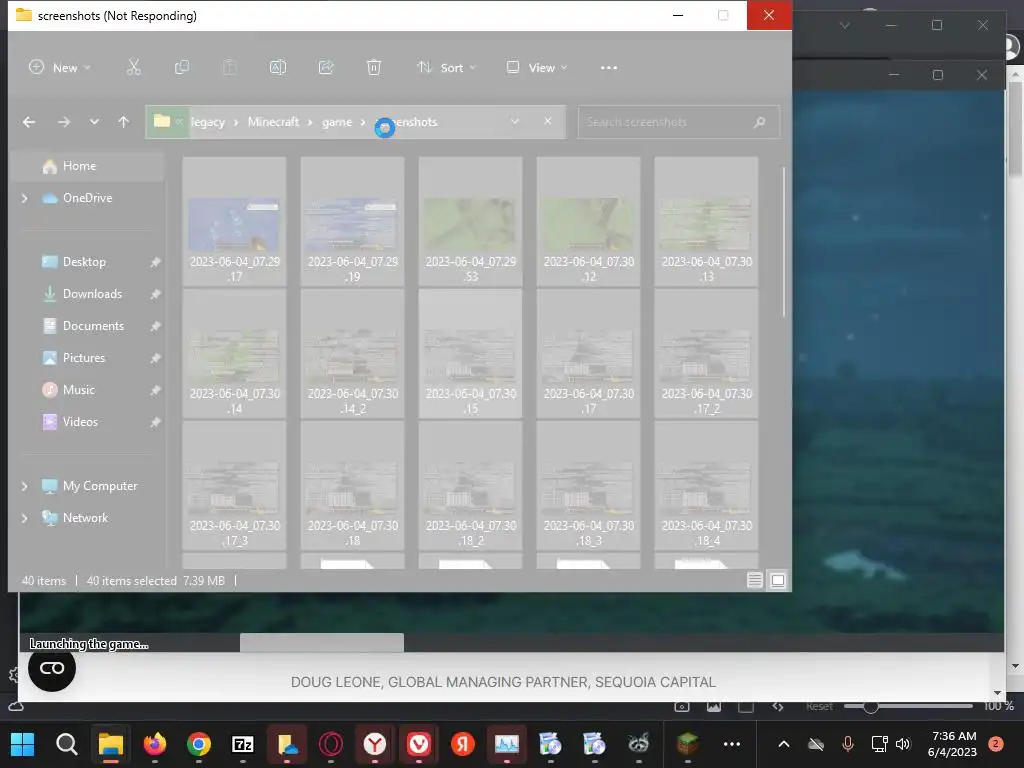Image resolution: width=1024 pixels, height=768 pixels.
Task: Open the View dropdown menu
Action: click(x=537, y=67)
